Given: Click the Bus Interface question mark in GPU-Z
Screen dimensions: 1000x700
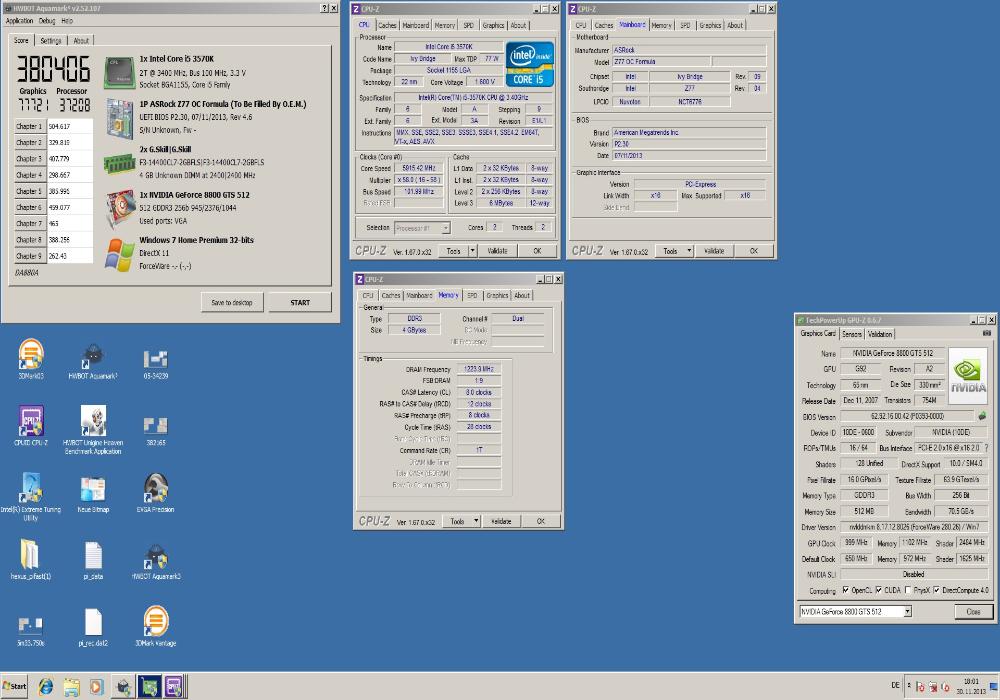Looking at the screenshot, I should 987,448.
